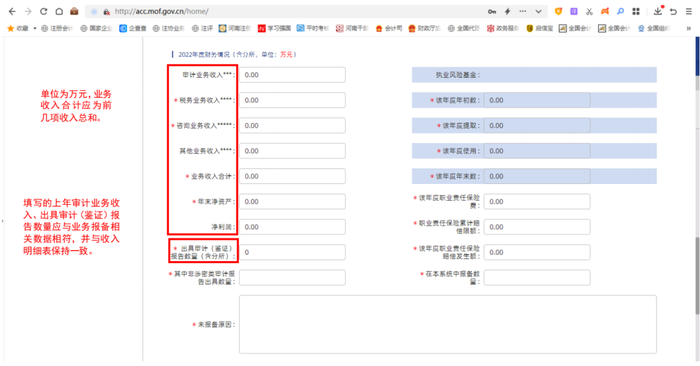The image size is (700, 366).
Task: Click the 2022年度财务情况 section heading
Action: (237, 54)
